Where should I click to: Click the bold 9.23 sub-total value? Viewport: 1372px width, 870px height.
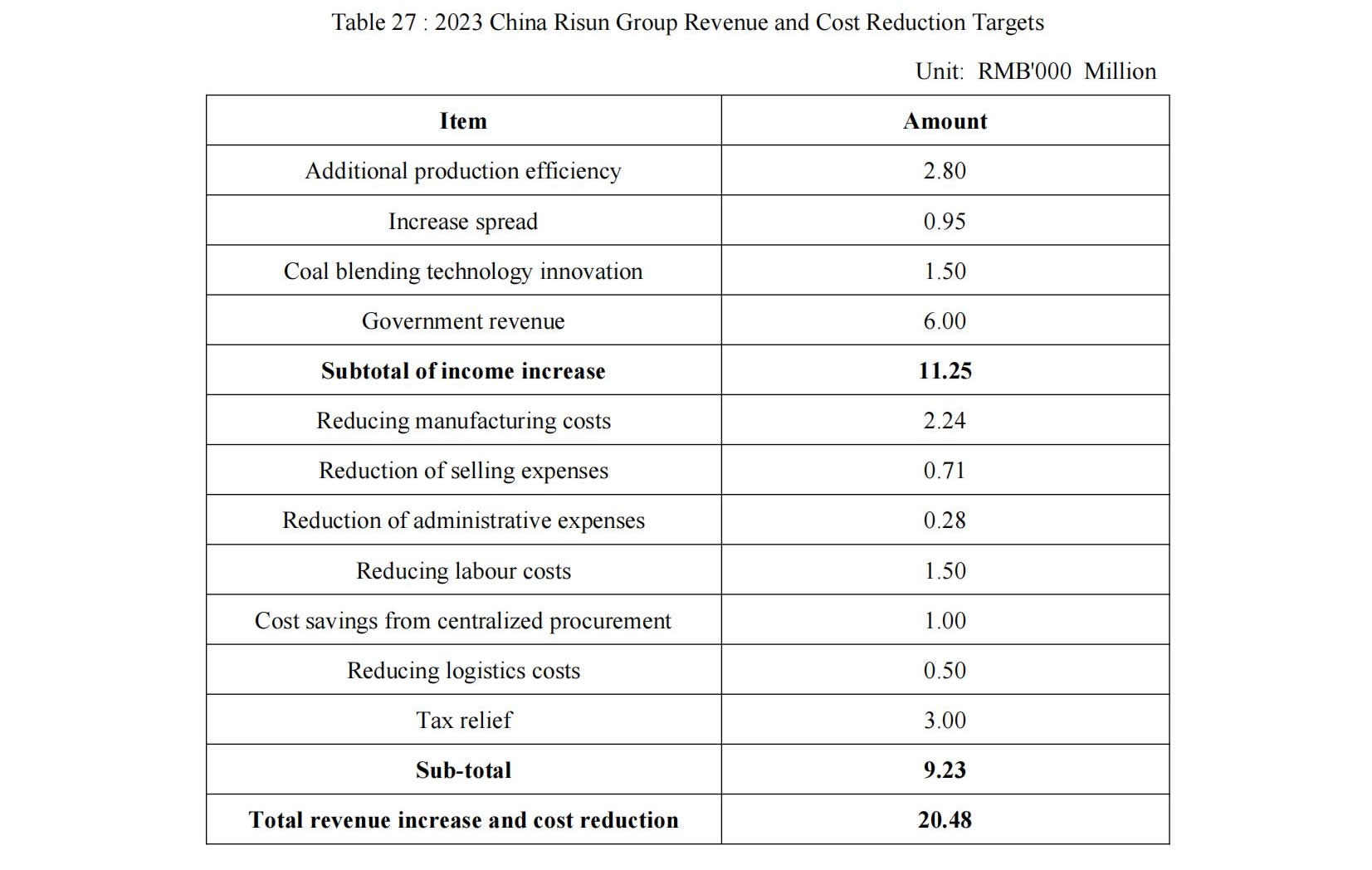pos(945,770)
